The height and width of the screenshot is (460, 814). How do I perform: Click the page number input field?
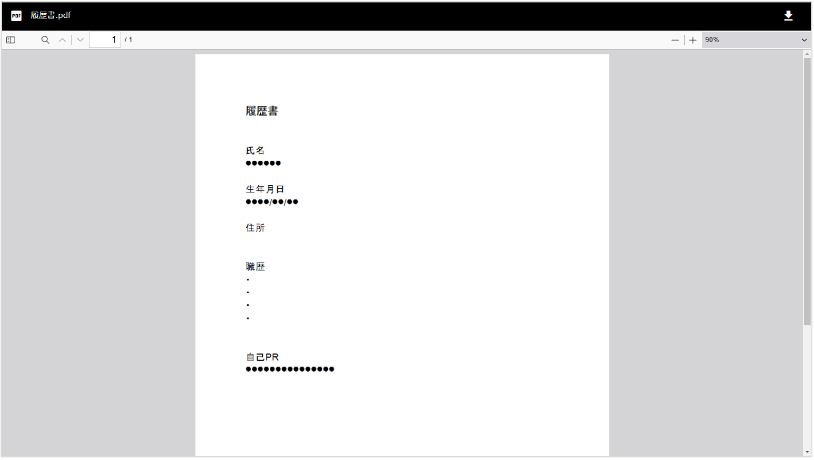105,40
